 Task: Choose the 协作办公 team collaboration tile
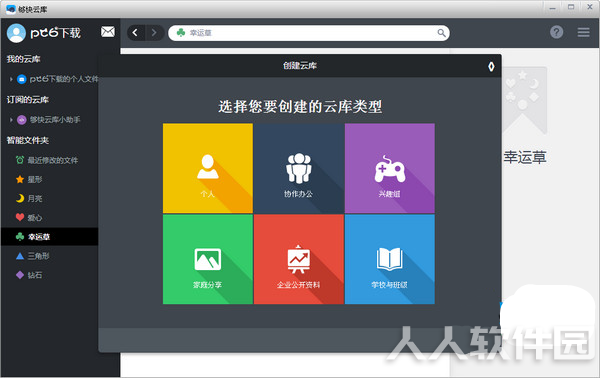[299, 168]
